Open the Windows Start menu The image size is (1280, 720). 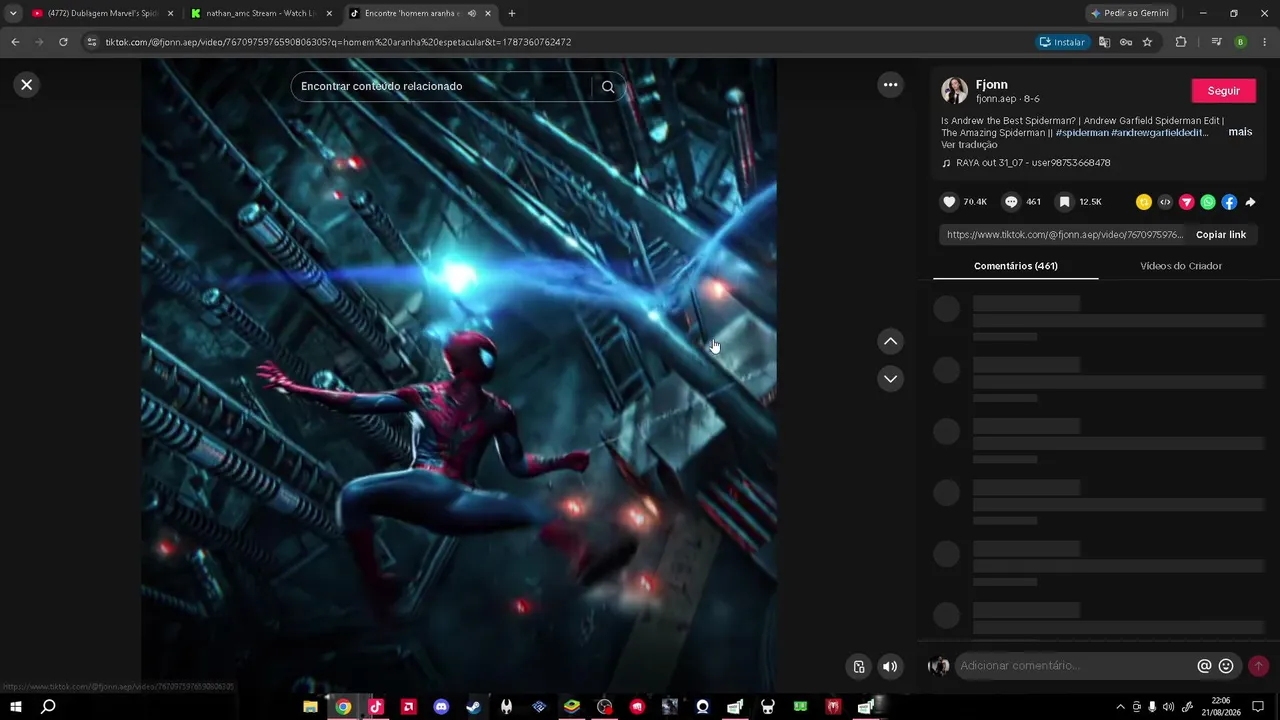16,707
